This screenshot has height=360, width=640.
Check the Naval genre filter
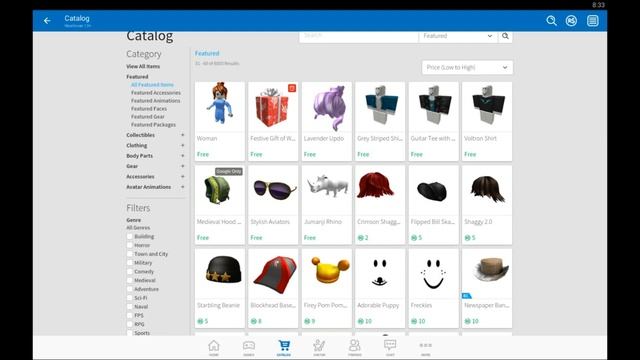(130, 307)
